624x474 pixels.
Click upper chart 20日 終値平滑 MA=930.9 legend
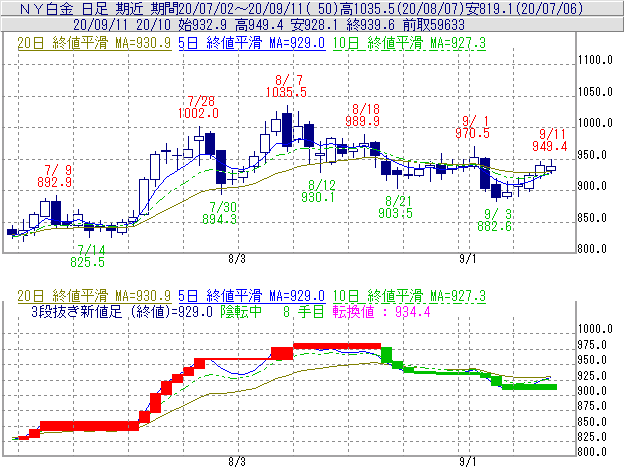coord(94,43)
